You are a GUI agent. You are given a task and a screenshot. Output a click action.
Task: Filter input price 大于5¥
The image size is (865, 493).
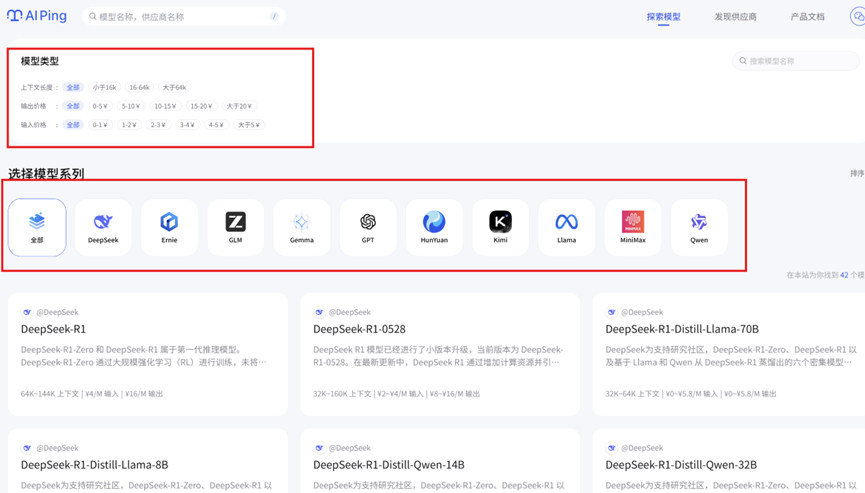tap(249, 125)
